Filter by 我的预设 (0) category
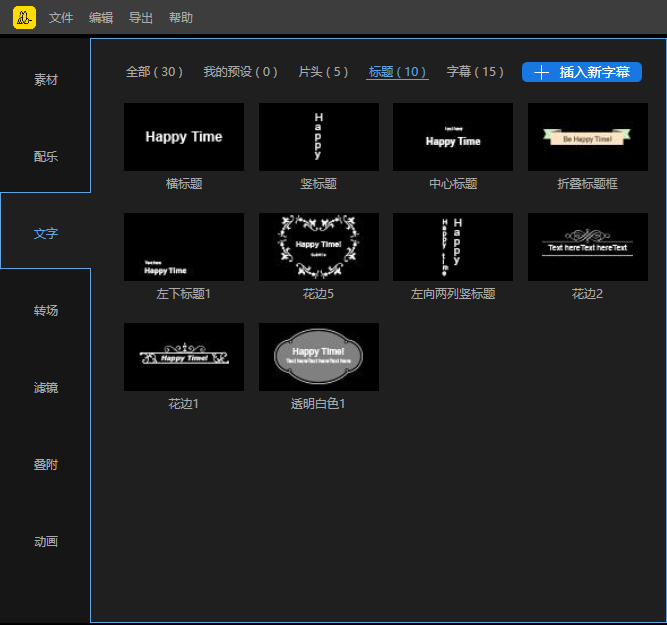This screenshot has width=667, height=625. [x=240, y=72]
